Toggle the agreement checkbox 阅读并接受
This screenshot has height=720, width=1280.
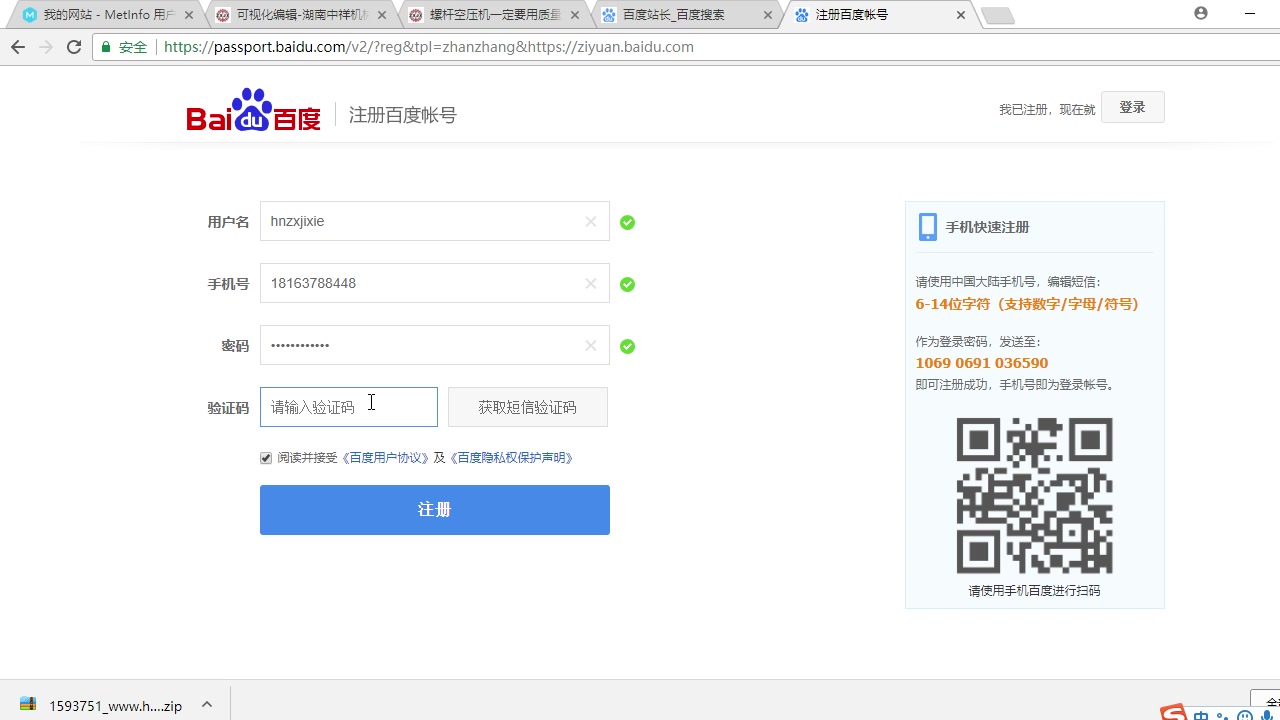[x=266, y=458]
